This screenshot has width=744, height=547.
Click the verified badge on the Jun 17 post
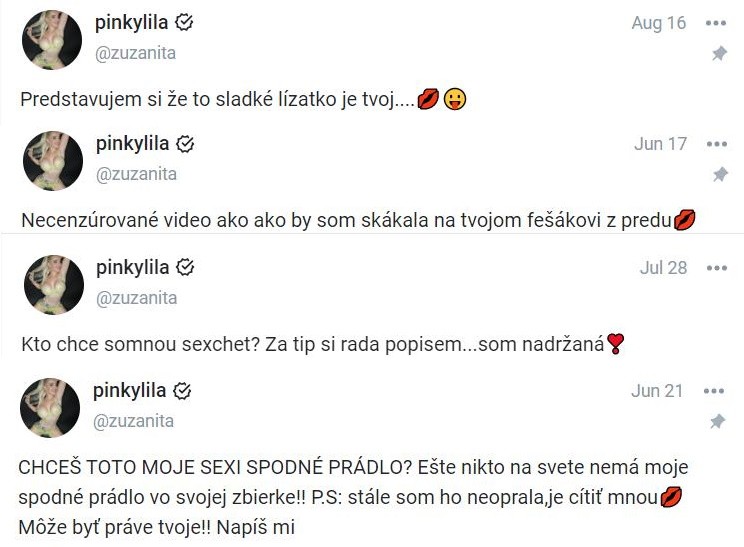(185, 144)
